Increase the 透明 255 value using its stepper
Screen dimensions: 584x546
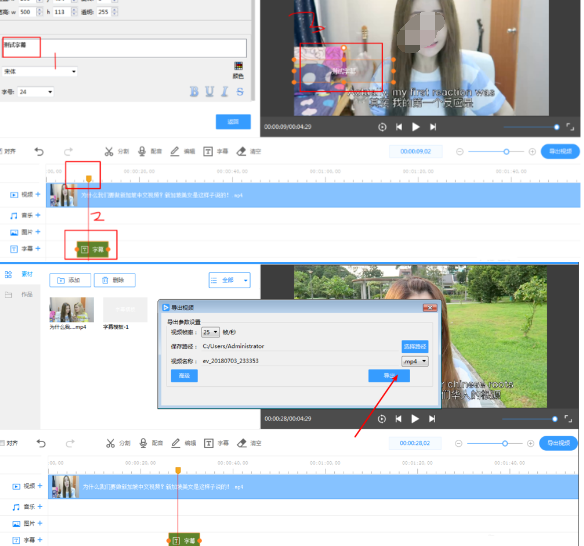pyautogui.click(x=115, y=9)
